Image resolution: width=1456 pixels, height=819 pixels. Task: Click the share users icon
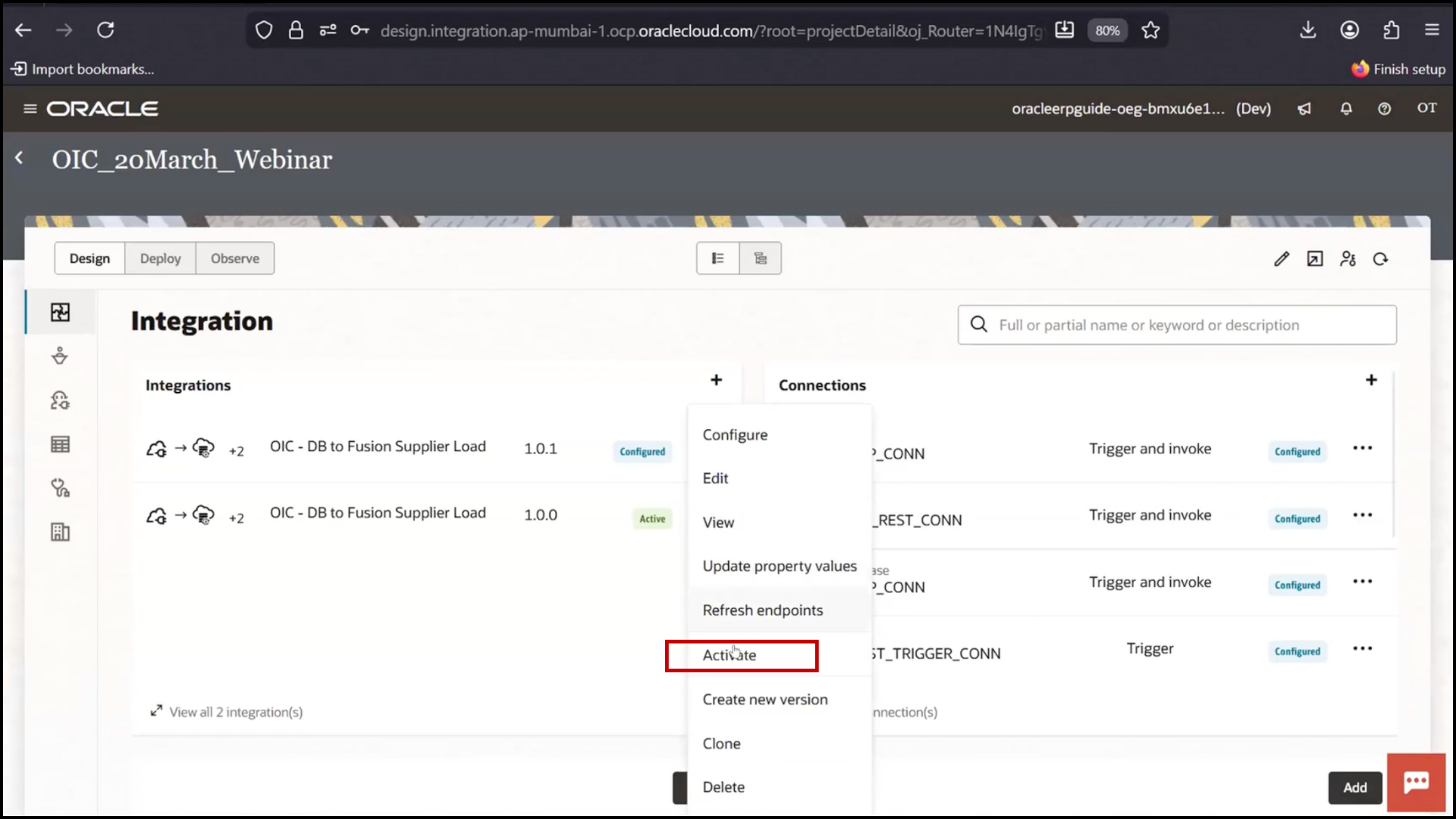[1348, 259]
